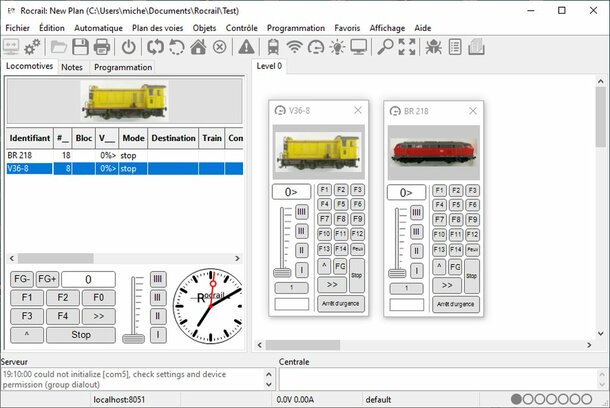The width and height of the screenshot is (610, 408).
Task: Click the home icon in toolbar
Action: [198, 47]
